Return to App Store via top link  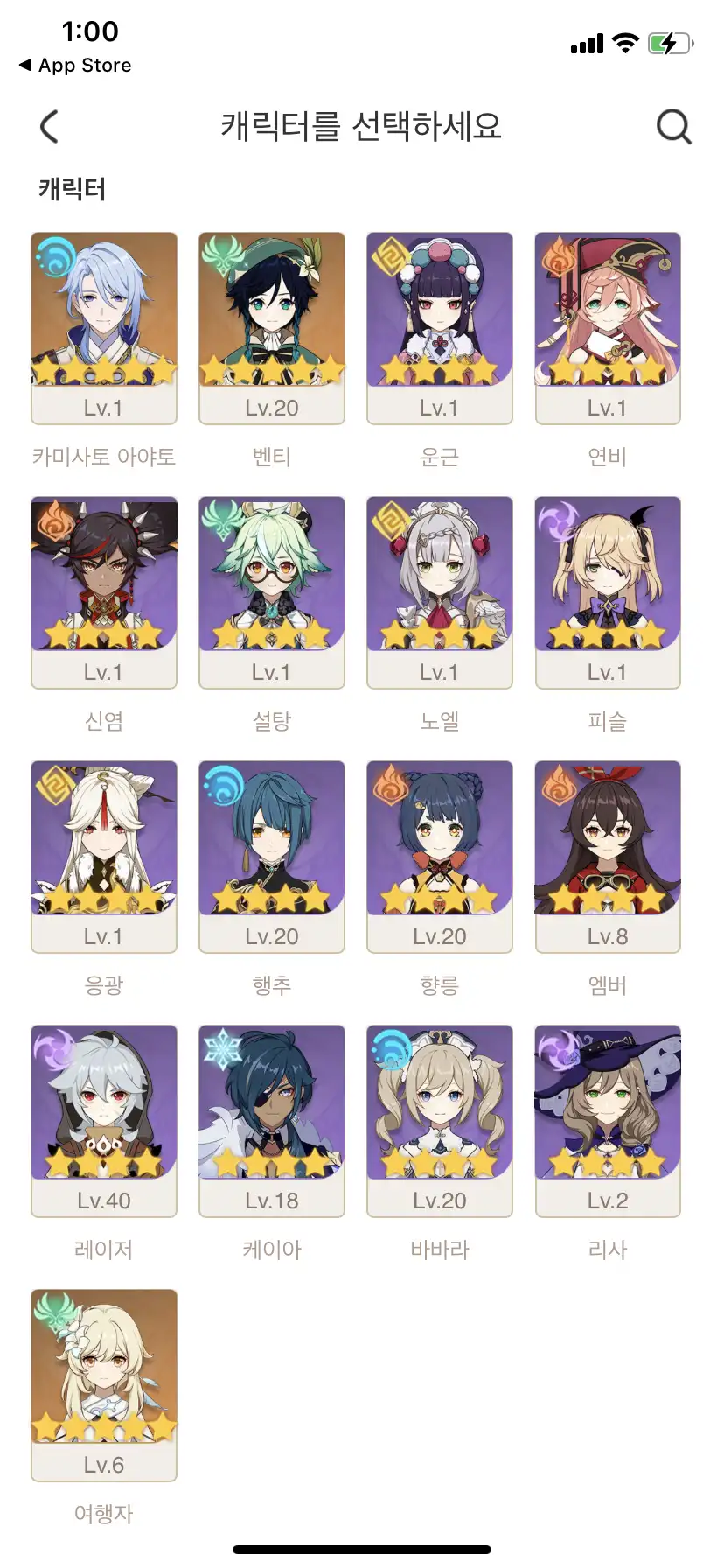click(x=75, y=66)
